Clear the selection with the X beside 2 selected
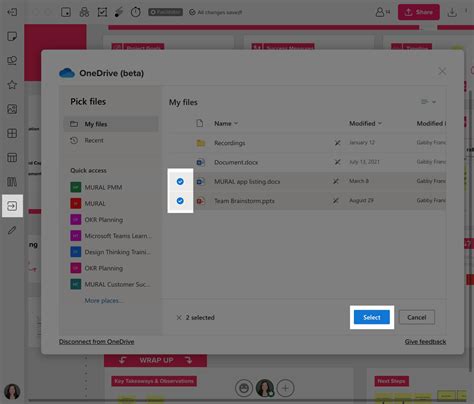 pos(179,317)
